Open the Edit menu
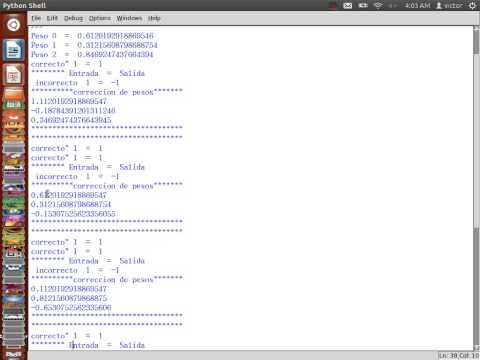Screen dimensions: 480x360 pyautogui.click(x=52, y=18)
